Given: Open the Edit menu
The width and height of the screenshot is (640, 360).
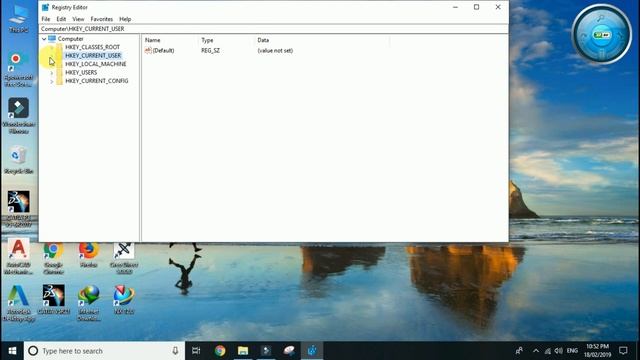Looking at the screenshot, I should [61, 19].
